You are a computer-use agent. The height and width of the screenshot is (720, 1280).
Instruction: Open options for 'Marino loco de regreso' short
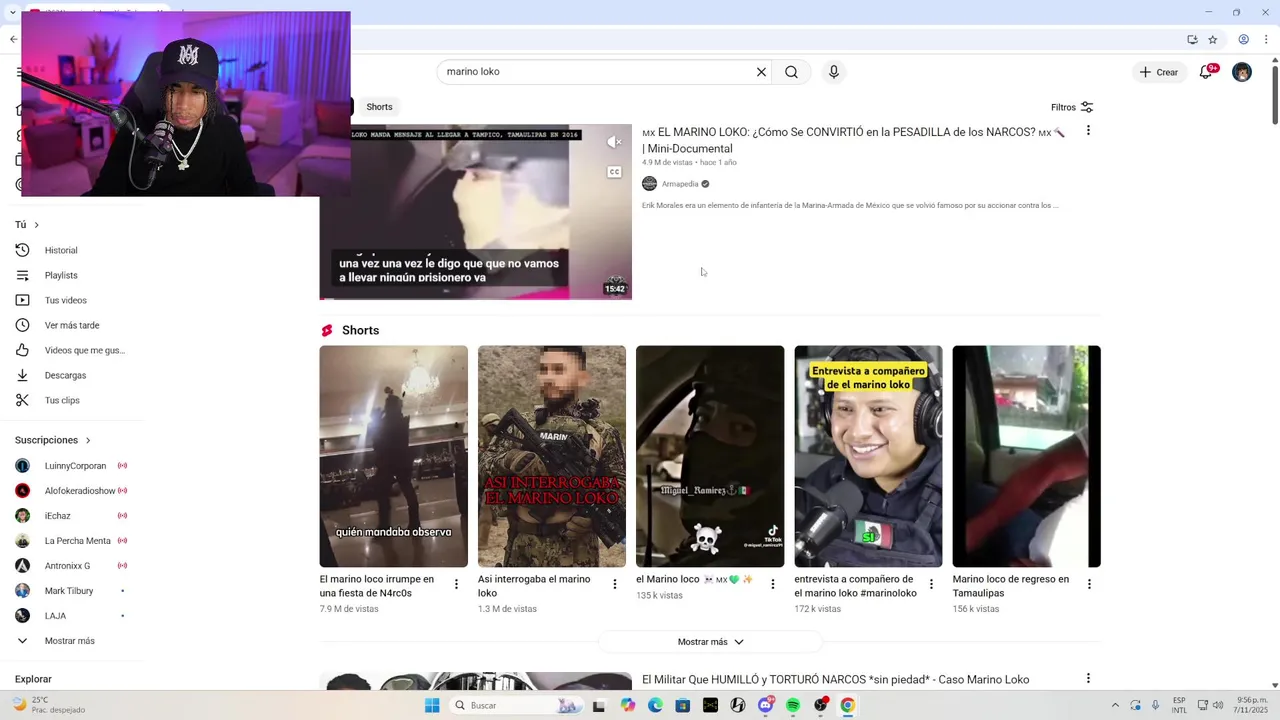[x=1089, y=584]
